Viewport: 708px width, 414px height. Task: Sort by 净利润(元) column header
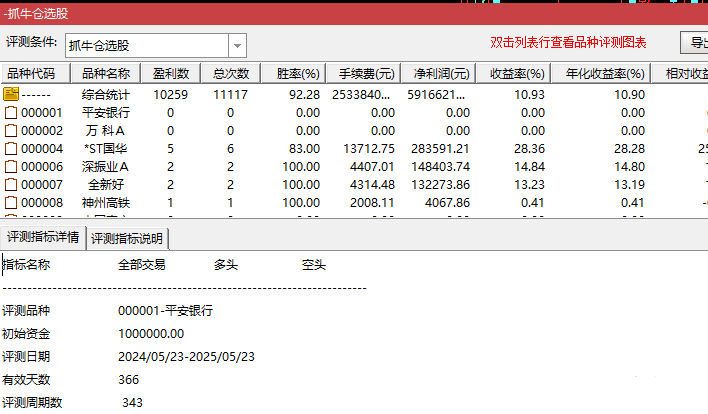click(438, 74)
